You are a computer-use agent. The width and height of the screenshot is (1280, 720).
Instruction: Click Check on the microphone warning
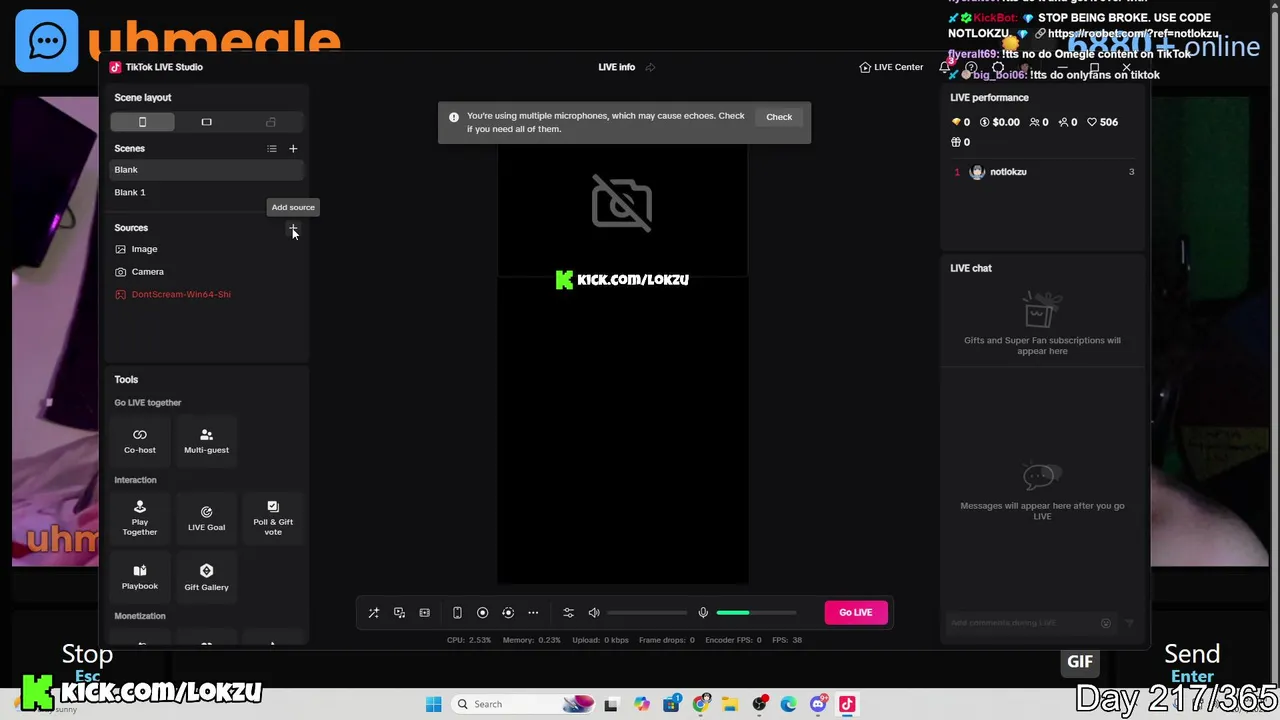[779, 117]
